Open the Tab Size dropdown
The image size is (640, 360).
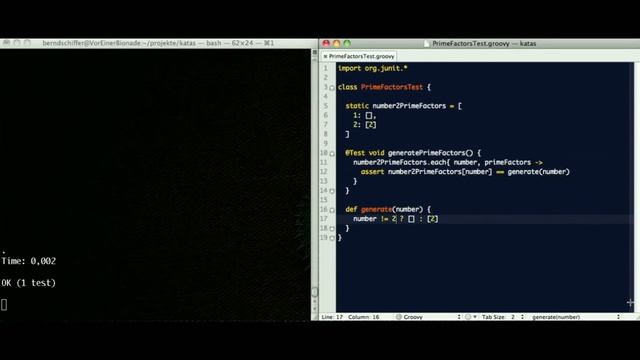(503, 317)
